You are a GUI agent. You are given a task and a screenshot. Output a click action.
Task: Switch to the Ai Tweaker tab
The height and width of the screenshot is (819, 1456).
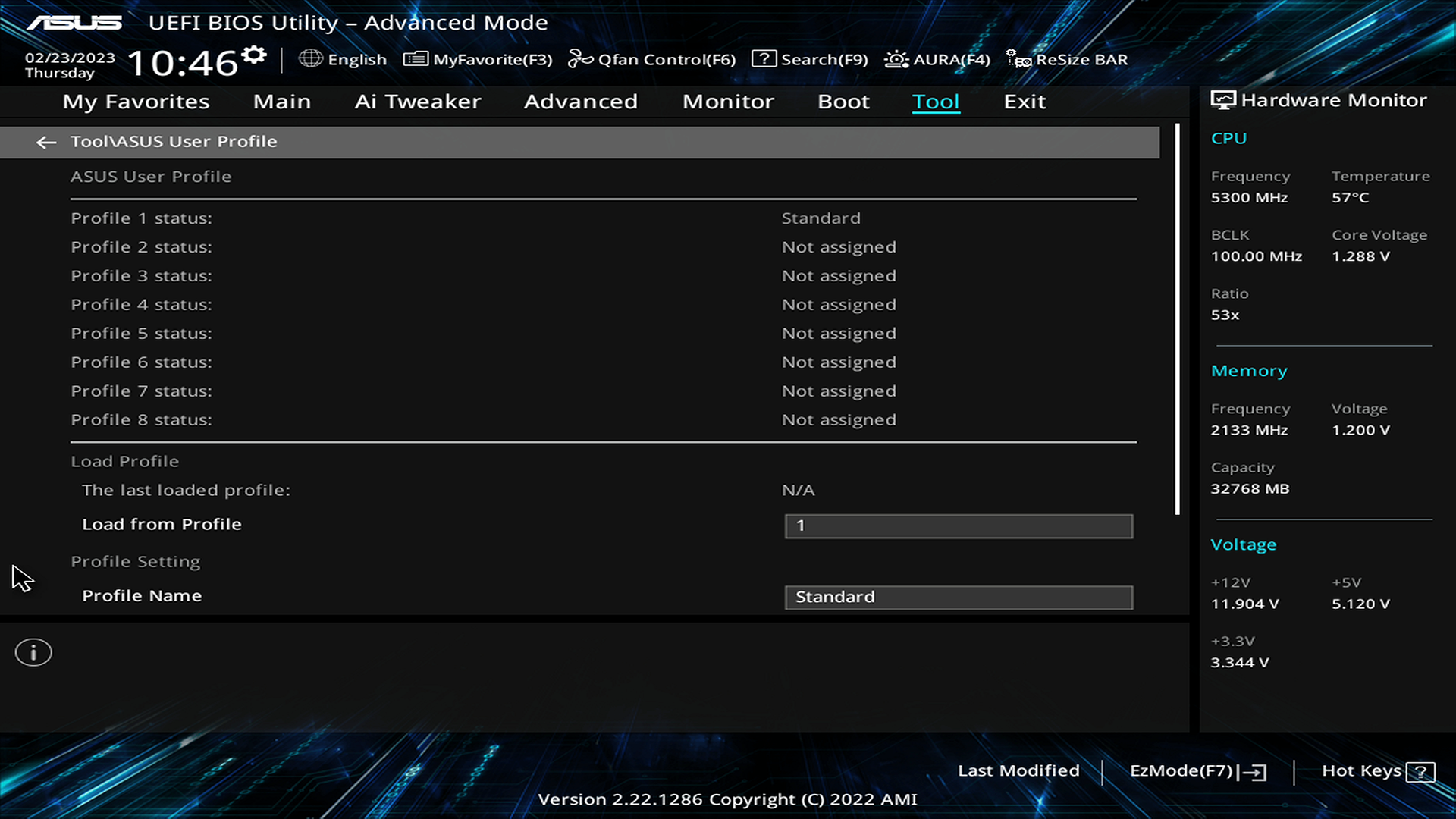point(417,102)
